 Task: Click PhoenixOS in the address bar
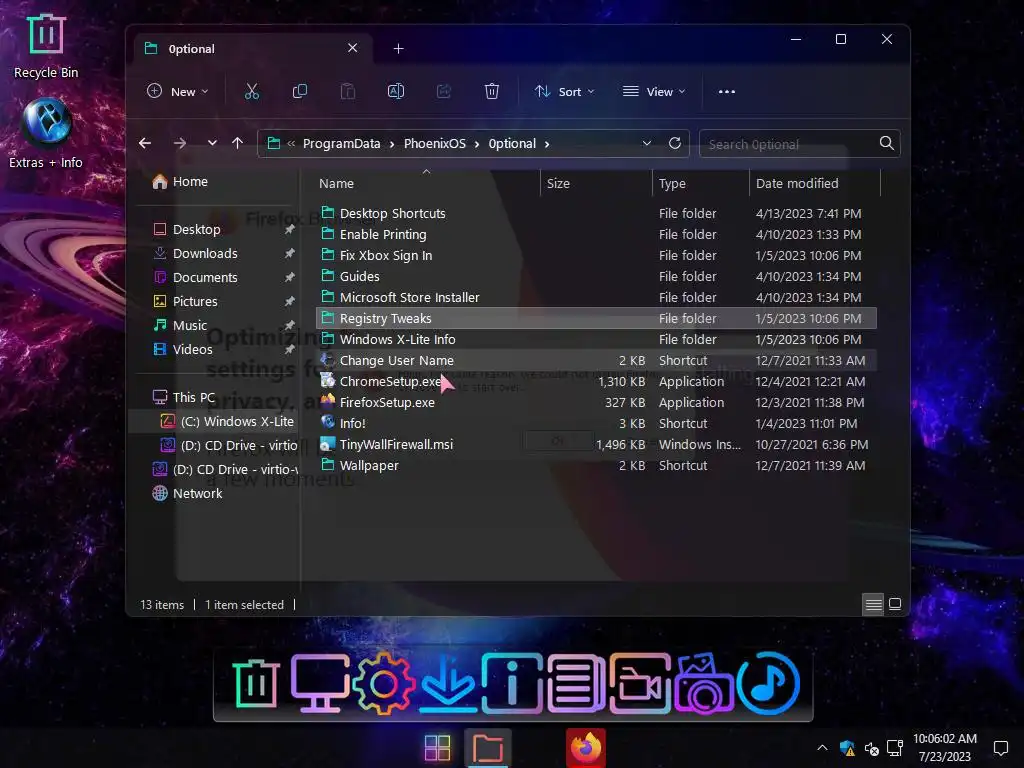pyautogui.click(x=435, y=144)
